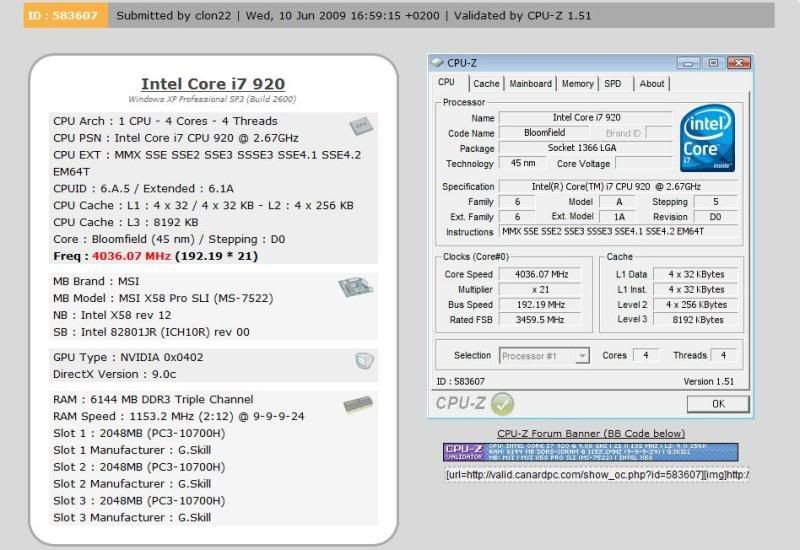Click the Core Speed value 4036.07 MHz

tap(540, 274)
